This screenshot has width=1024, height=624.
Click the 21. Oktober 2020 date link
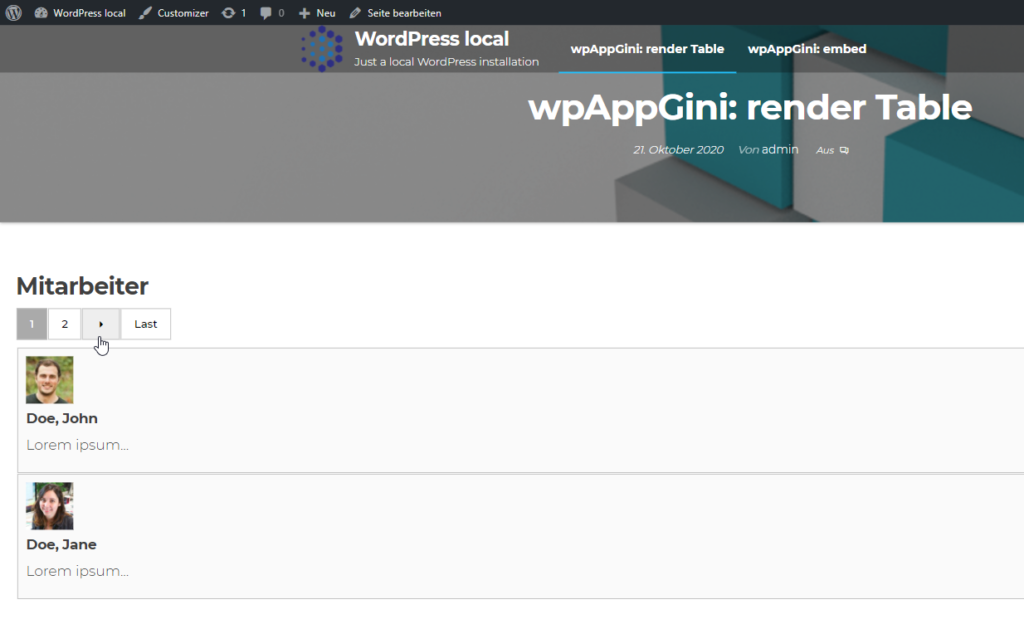pyautogui.click(x=678, y=150)
